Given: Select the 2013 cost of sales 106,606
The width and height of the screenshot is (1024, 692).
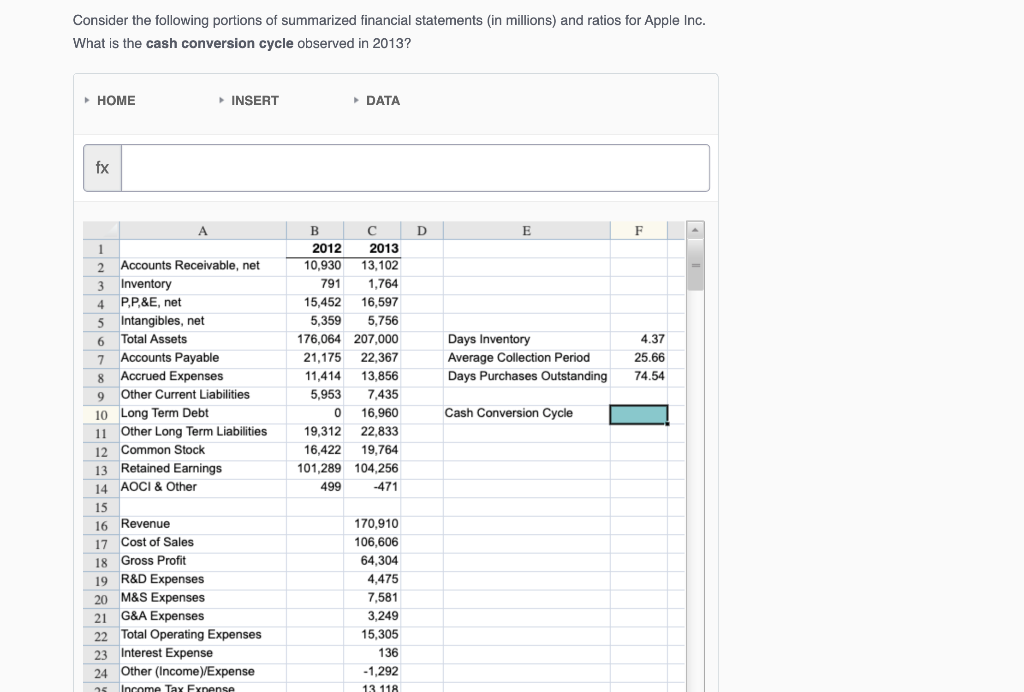Looking at the screenshot, I should [x=372, y=542].
